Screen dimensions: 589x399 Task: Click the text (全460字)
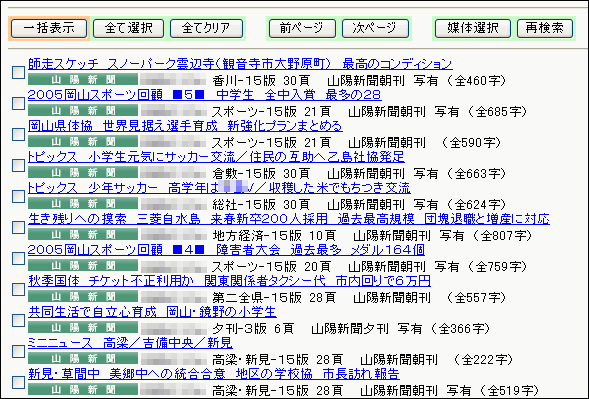477,80
